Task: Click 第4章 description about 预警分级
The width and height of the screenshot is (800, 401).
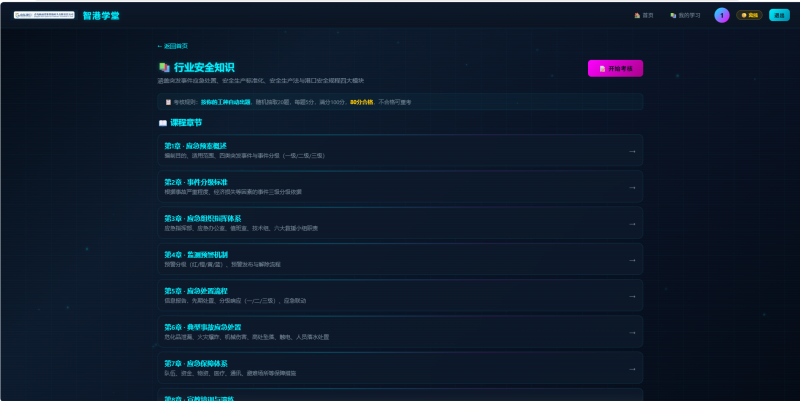Action: click(222, 264)
